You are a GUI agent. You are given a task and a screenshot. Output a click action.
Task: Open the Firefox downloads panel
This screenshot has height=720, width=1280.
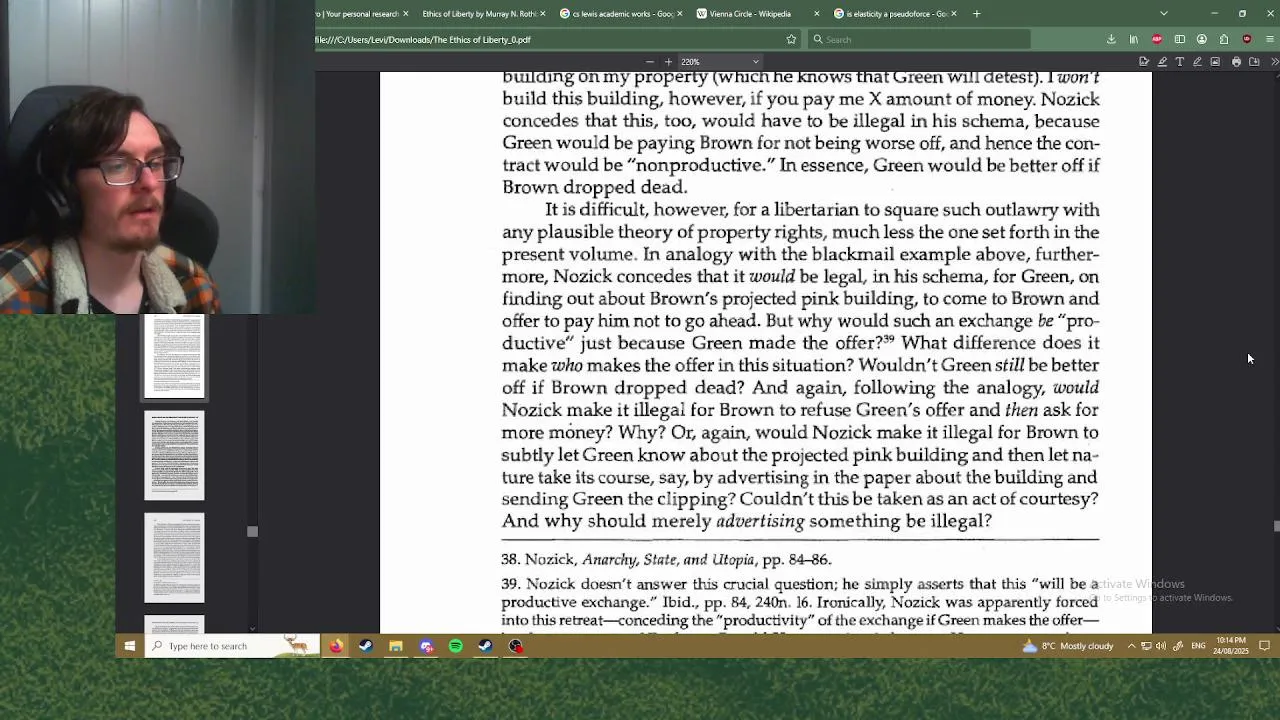pyautogui.click(x=1111, y=40)
